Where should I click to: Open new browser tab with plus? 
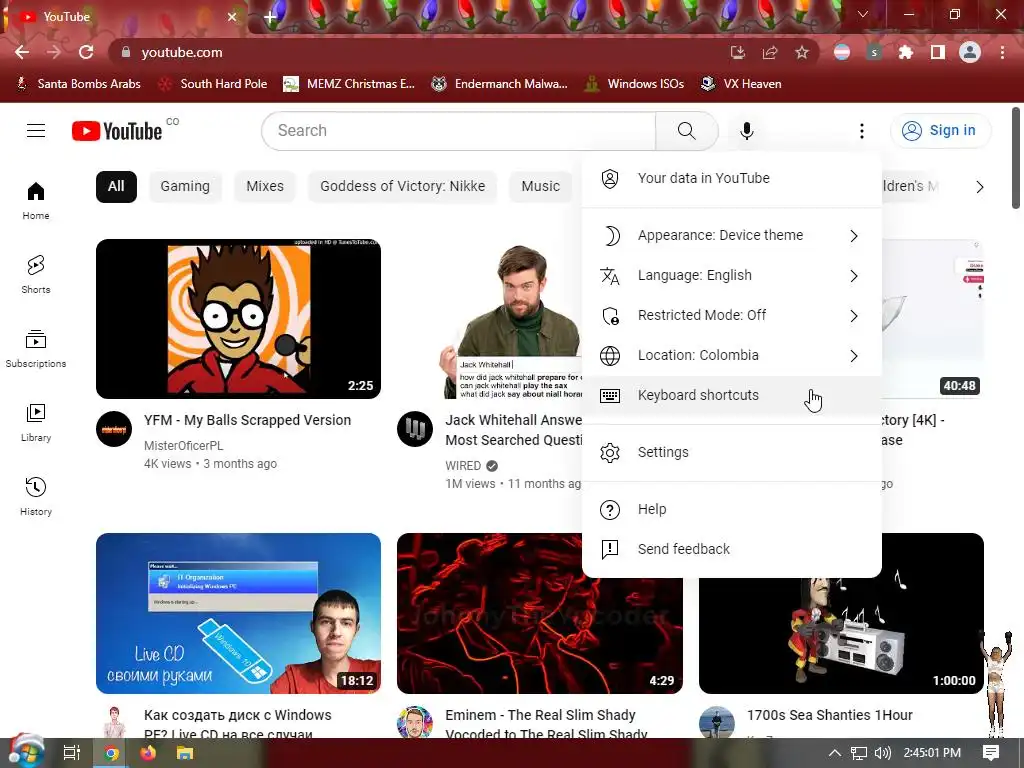point(270,16)
